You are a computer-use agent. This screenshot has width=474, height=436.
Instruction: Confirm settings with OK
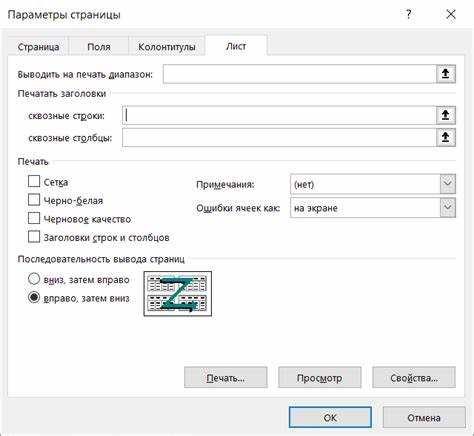coord(330,417)
